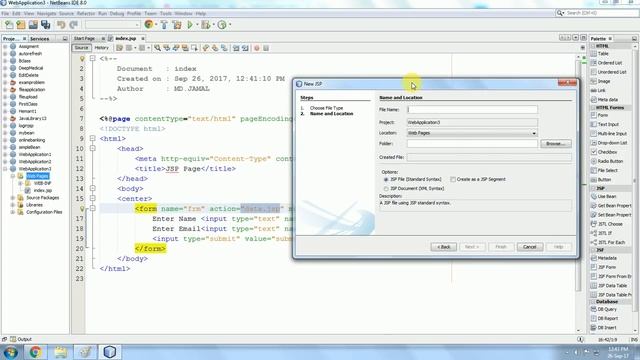Viewport: 640px width, 360px height.
Task: Expand the Libraries node
Action: (x=13, y=205)
